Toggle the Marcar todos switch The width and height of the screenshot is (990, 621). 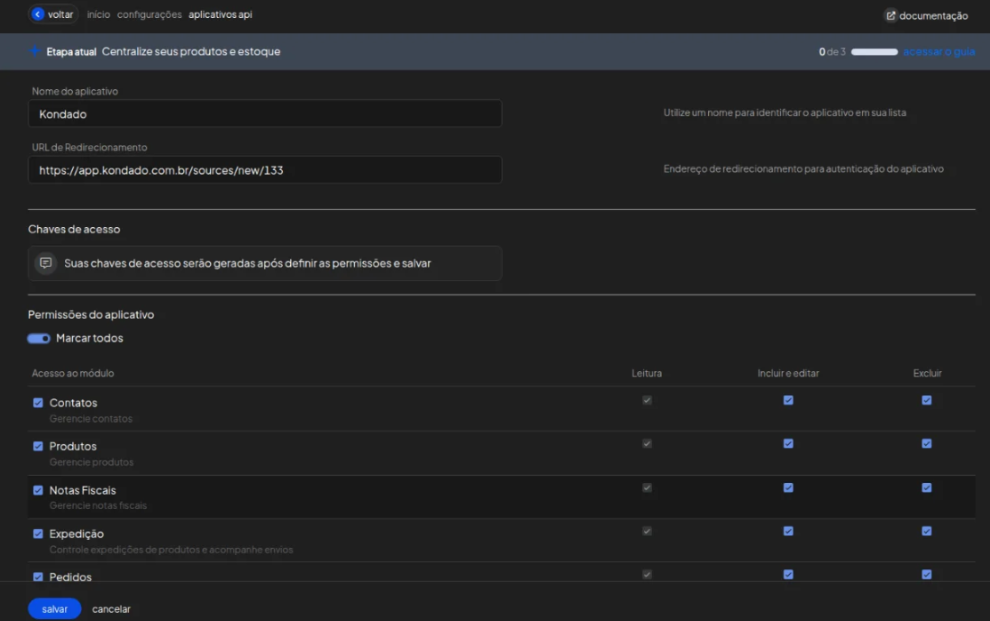click(39, 338)
